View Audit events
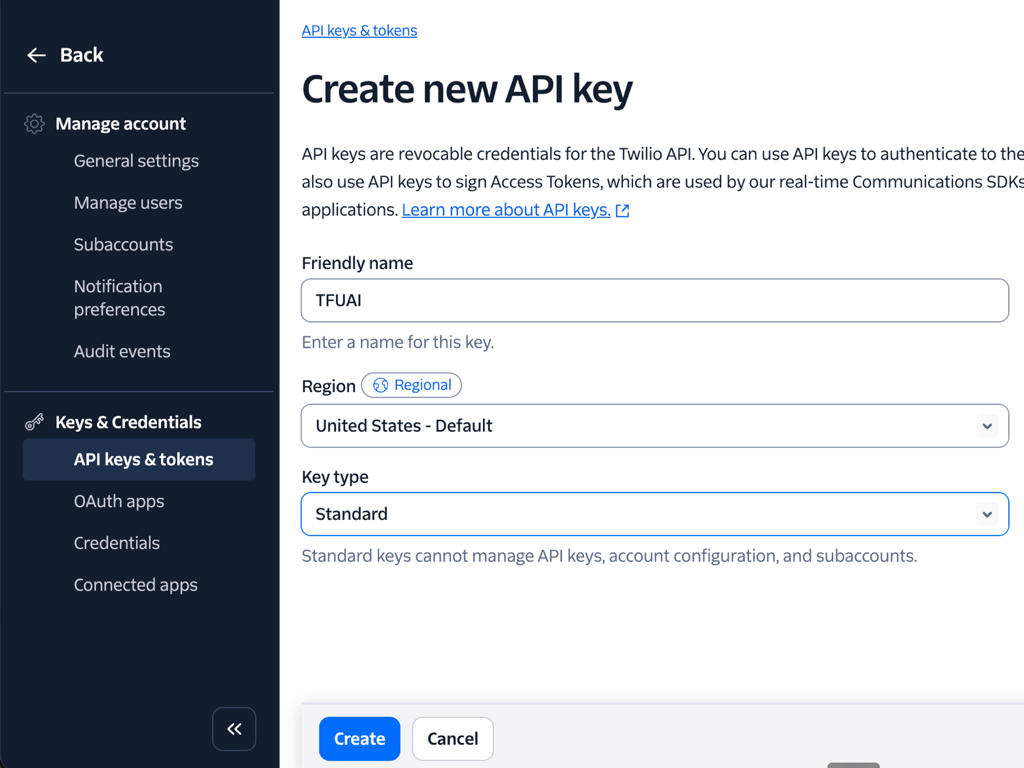 click(x=122, y=351)
